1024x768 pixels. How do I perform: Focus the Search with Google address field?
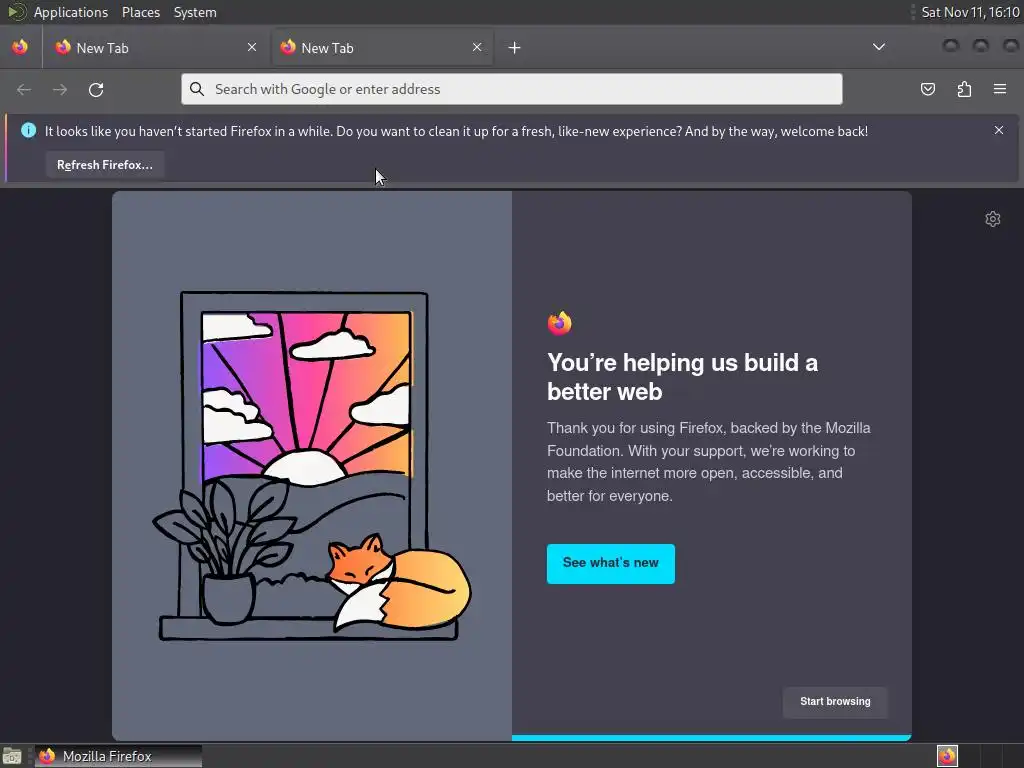tap(512, 89)
